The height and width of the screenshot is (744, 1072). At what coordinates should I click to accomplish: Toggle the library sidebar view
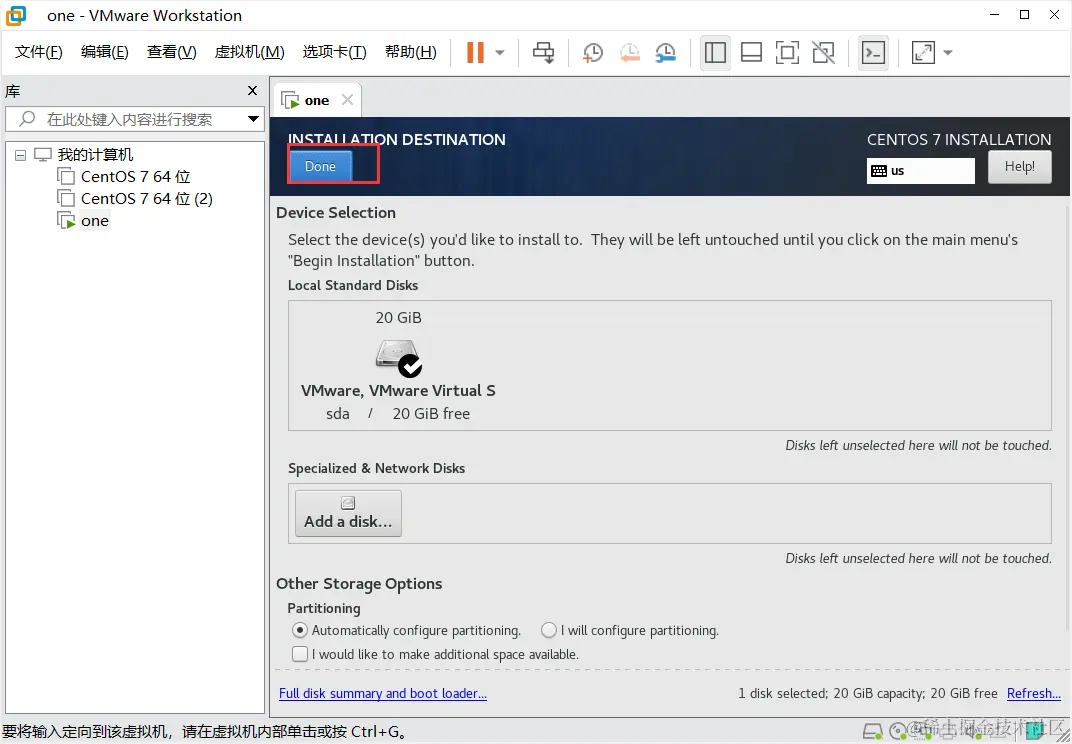pyautogui.click(x=715, y=53)
